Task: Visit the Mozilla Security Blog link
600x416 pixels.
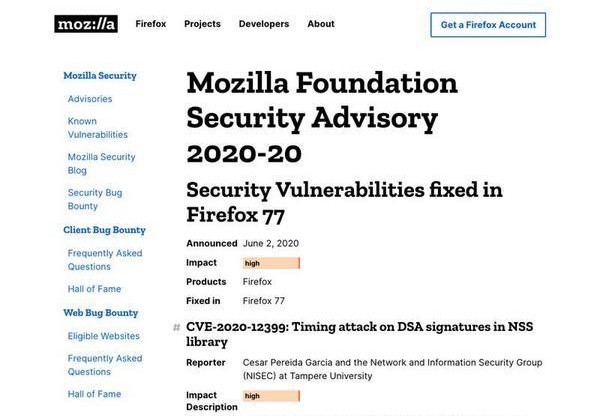Action: 101,163
